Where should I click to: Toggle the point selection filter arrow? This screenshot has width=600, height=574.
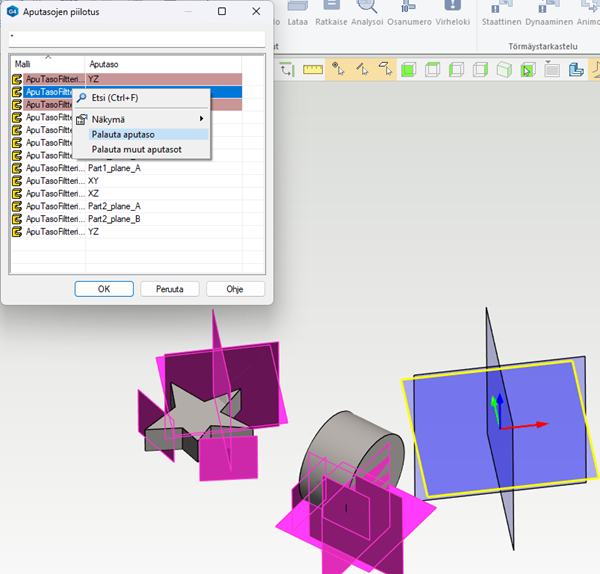(339, 69)
